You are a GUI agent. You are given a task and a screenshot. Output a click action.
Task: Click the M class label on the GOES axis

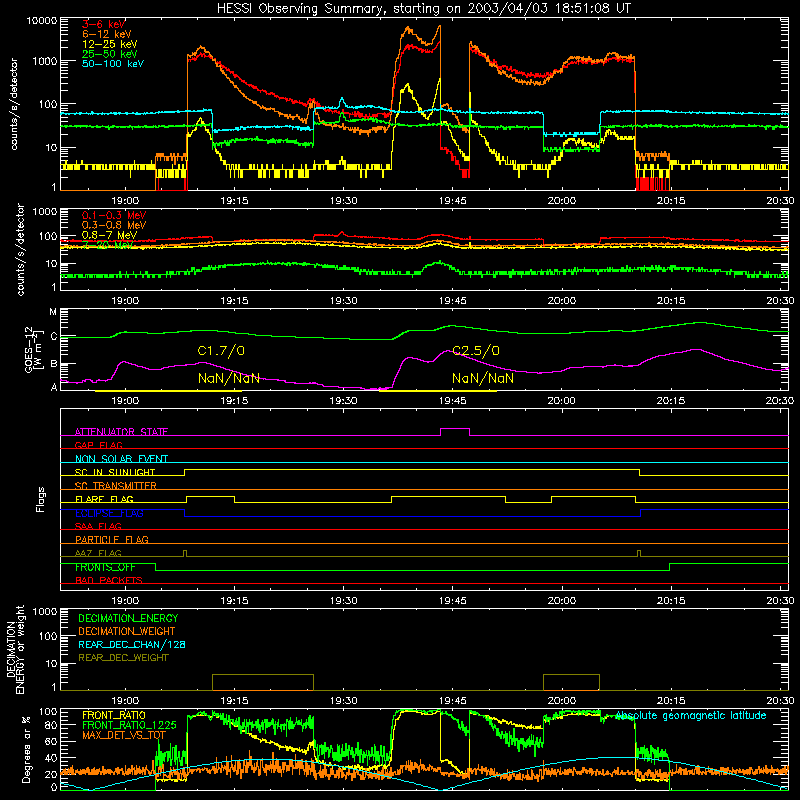[x=53, y=312]
